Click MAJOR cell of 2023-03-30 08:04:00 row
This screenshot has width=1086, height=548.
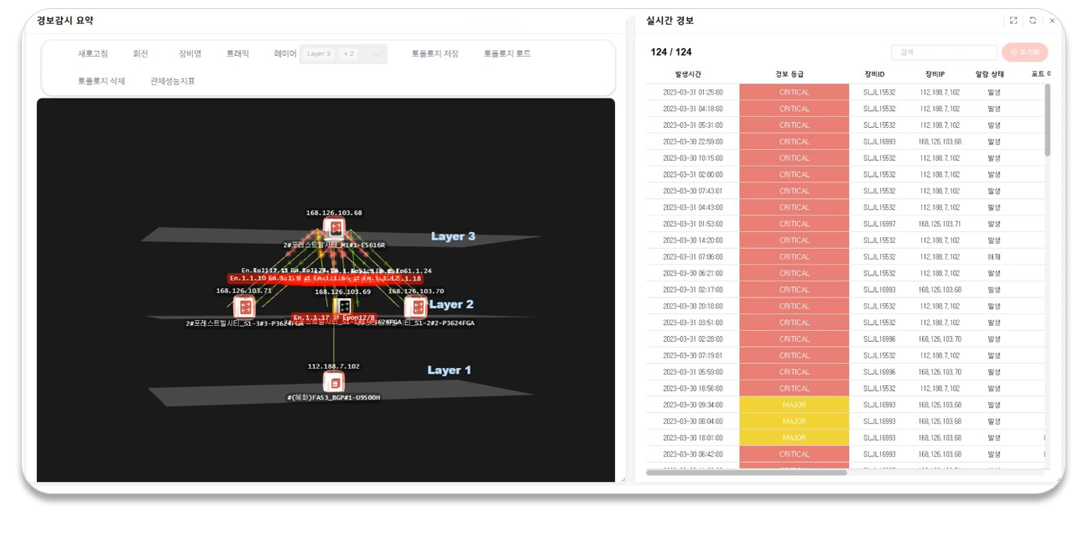pos(794,421)
